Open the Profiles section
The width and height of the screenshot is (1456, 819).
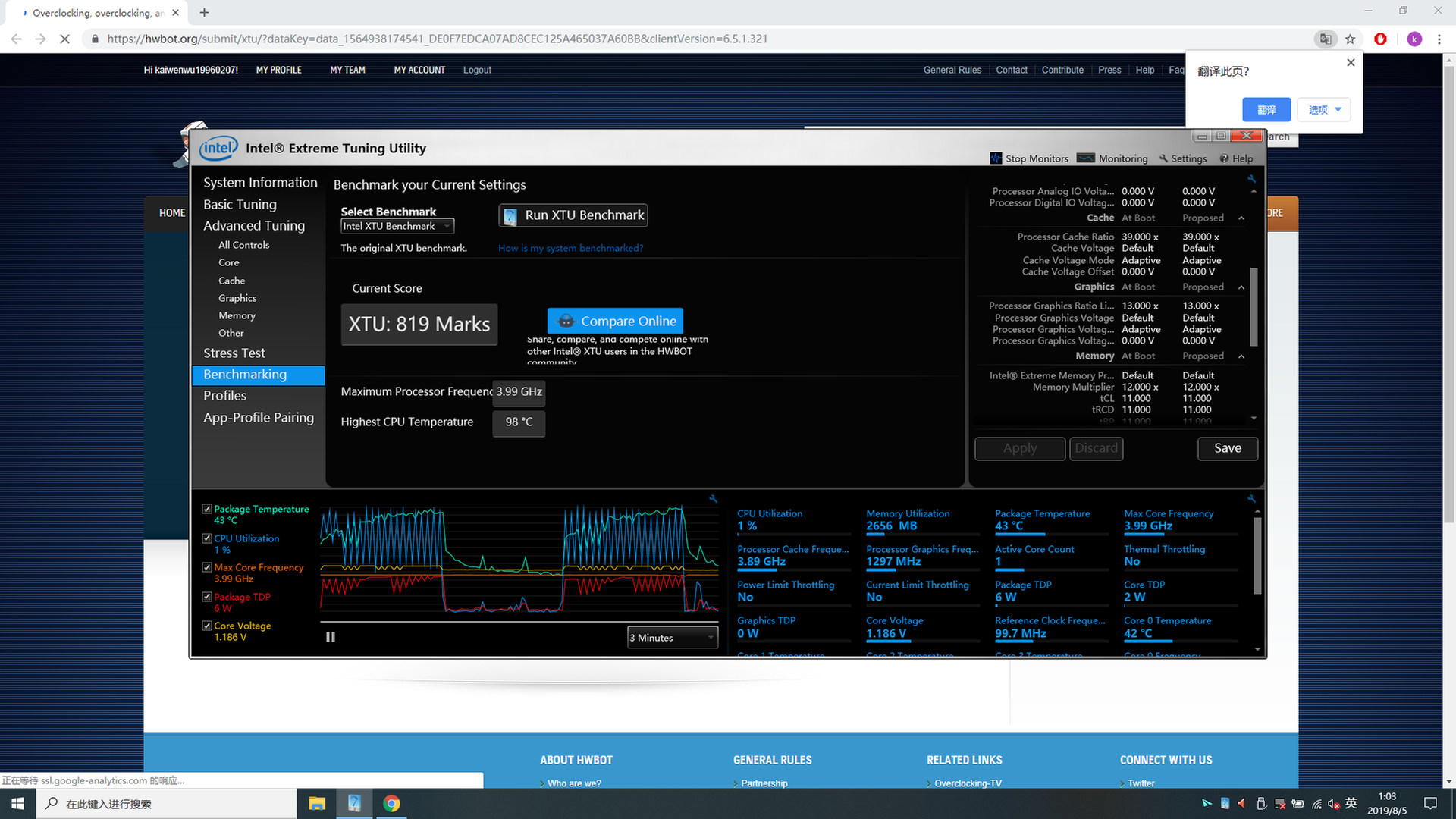tap(224, 396)
